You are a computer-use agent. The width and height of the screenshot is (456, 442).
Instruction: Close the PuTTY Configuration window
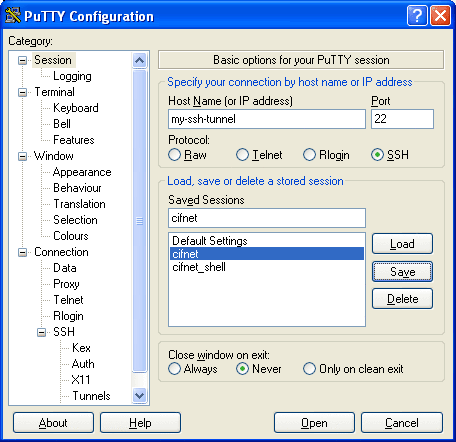(440, 16)
